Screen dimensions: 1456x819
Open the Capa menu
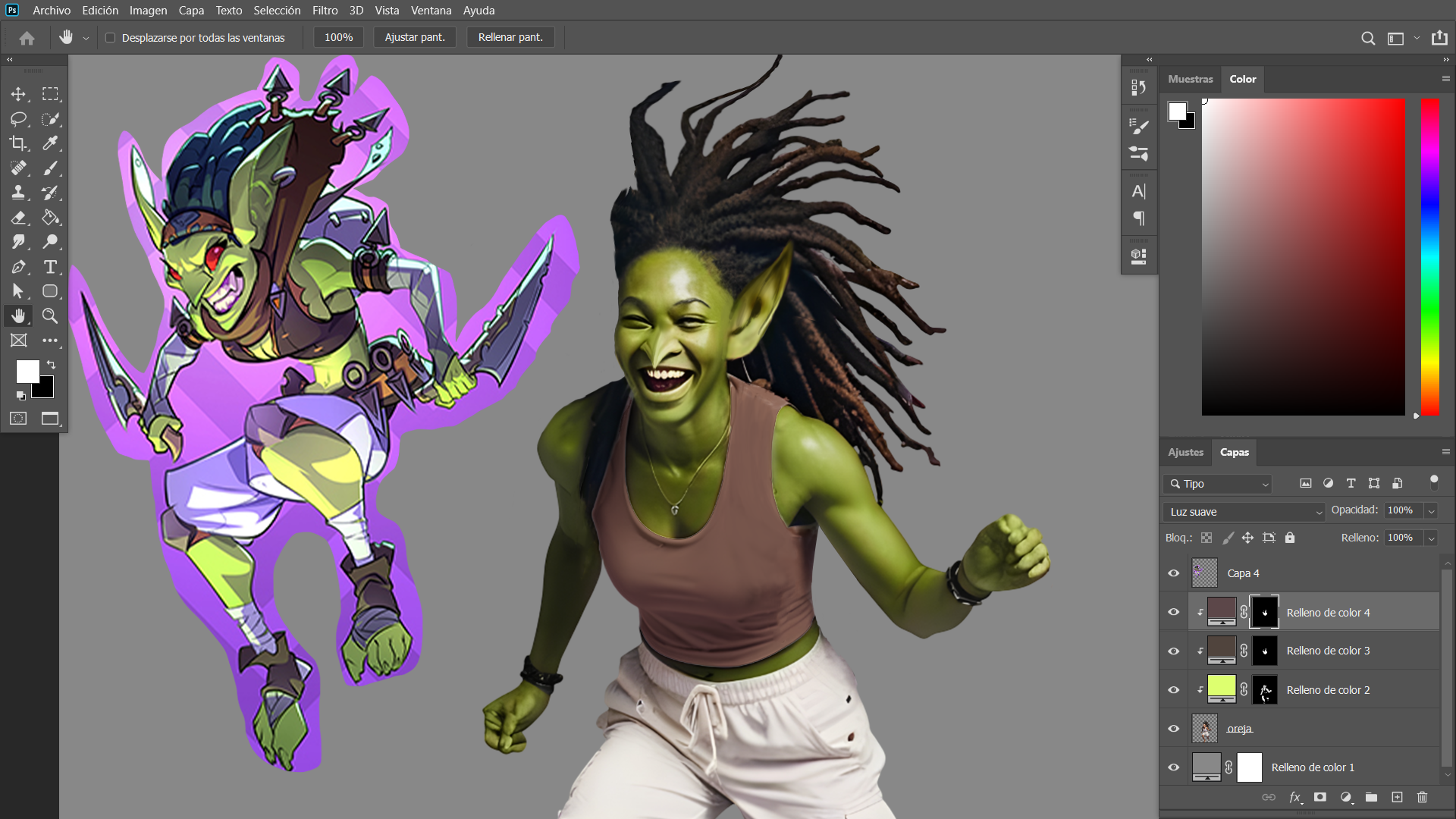tap(191, 11)
